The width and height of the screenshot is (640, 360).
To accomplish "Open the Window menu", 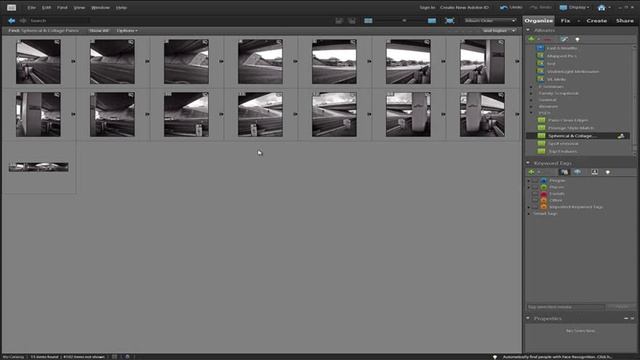I will pos(100,7).
